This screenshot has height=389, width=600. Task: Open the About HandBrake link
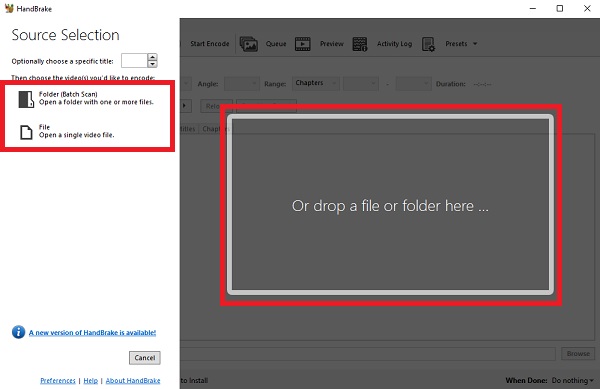coord(133,381)
